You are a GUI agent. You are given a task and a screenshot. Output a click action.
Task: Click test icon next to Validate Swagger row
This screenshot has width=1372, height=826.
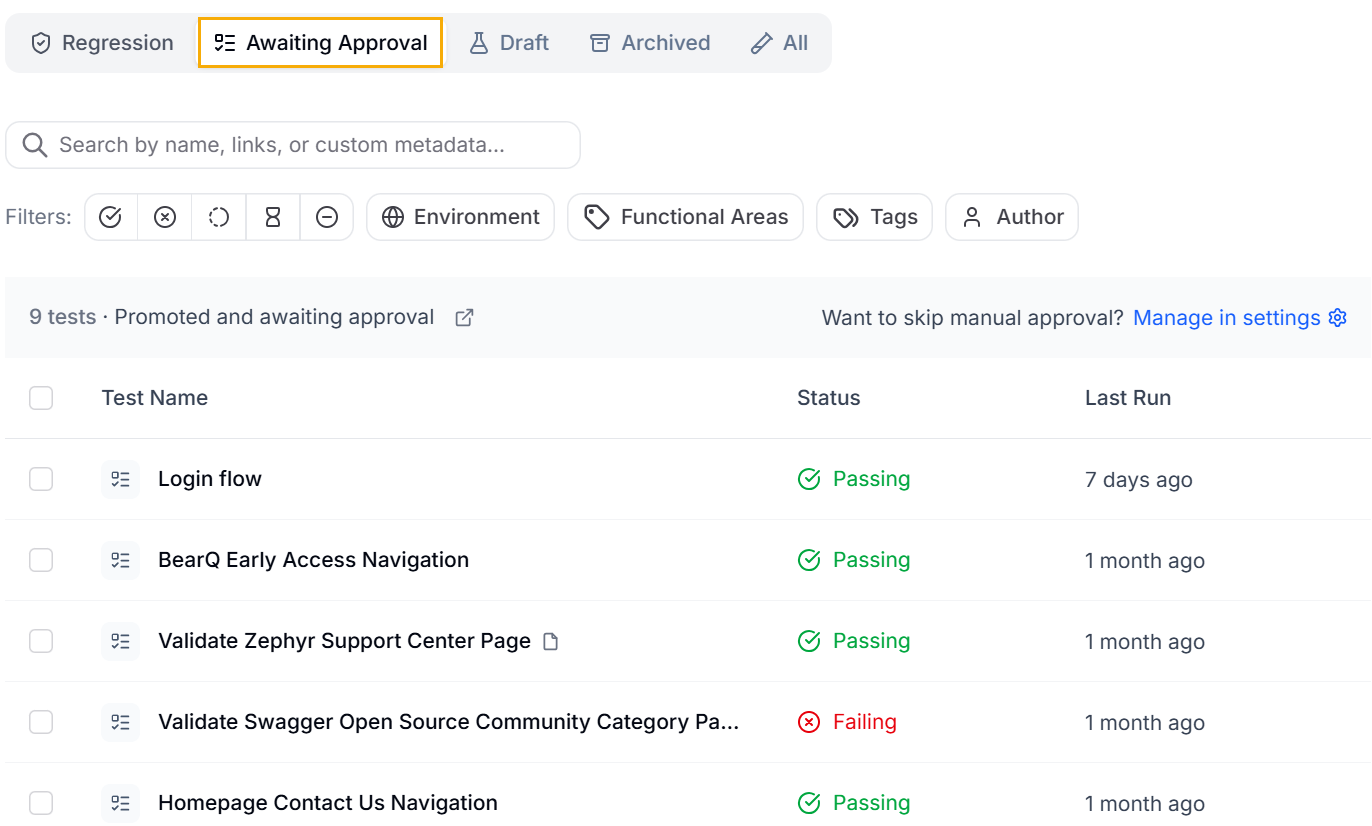pyautogui.click(x=120, y=722)
